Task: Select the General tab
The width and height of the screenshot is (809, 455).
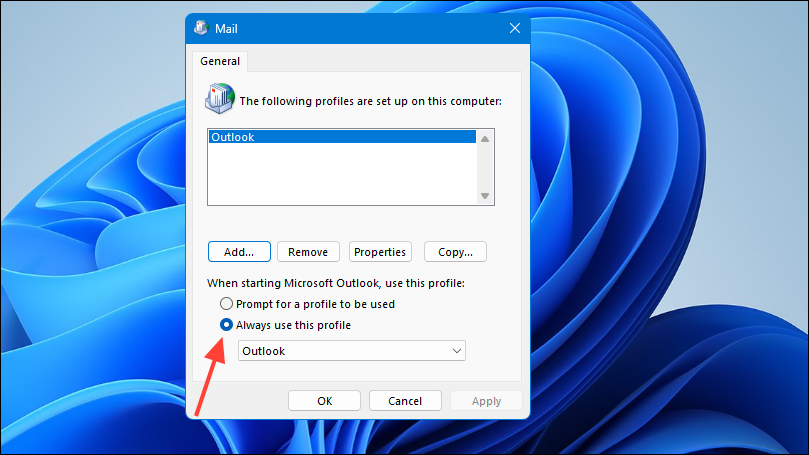Action: point(220,61)
